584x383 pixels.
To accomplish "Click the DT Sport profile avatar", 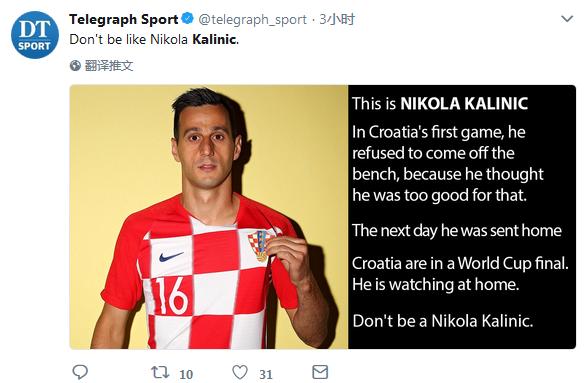I will point(35,35).
